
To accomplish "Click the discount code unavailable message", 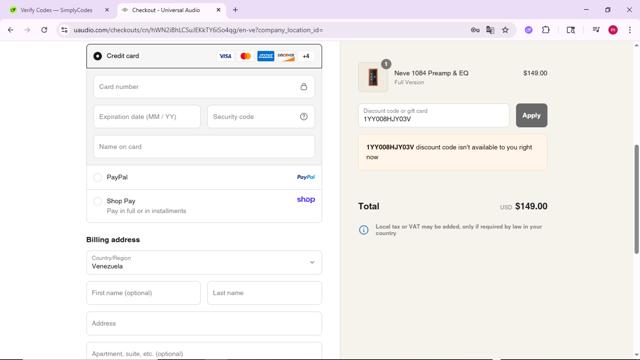I will [452, 152].
